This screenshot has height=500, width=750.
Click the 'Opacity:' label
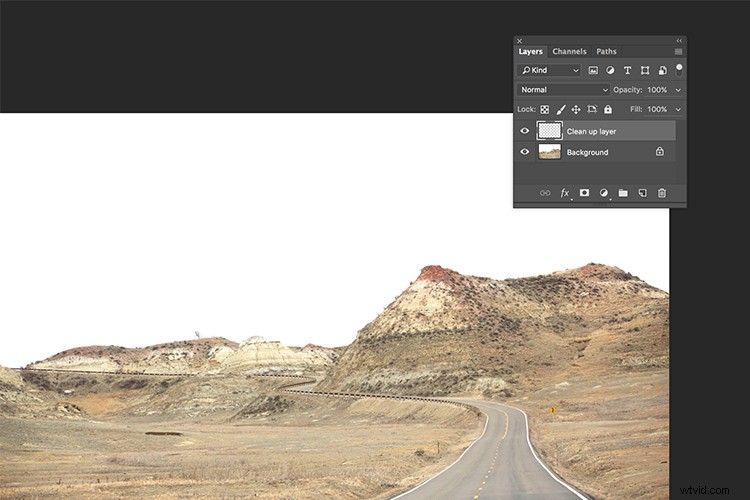[x=628, y=90]
